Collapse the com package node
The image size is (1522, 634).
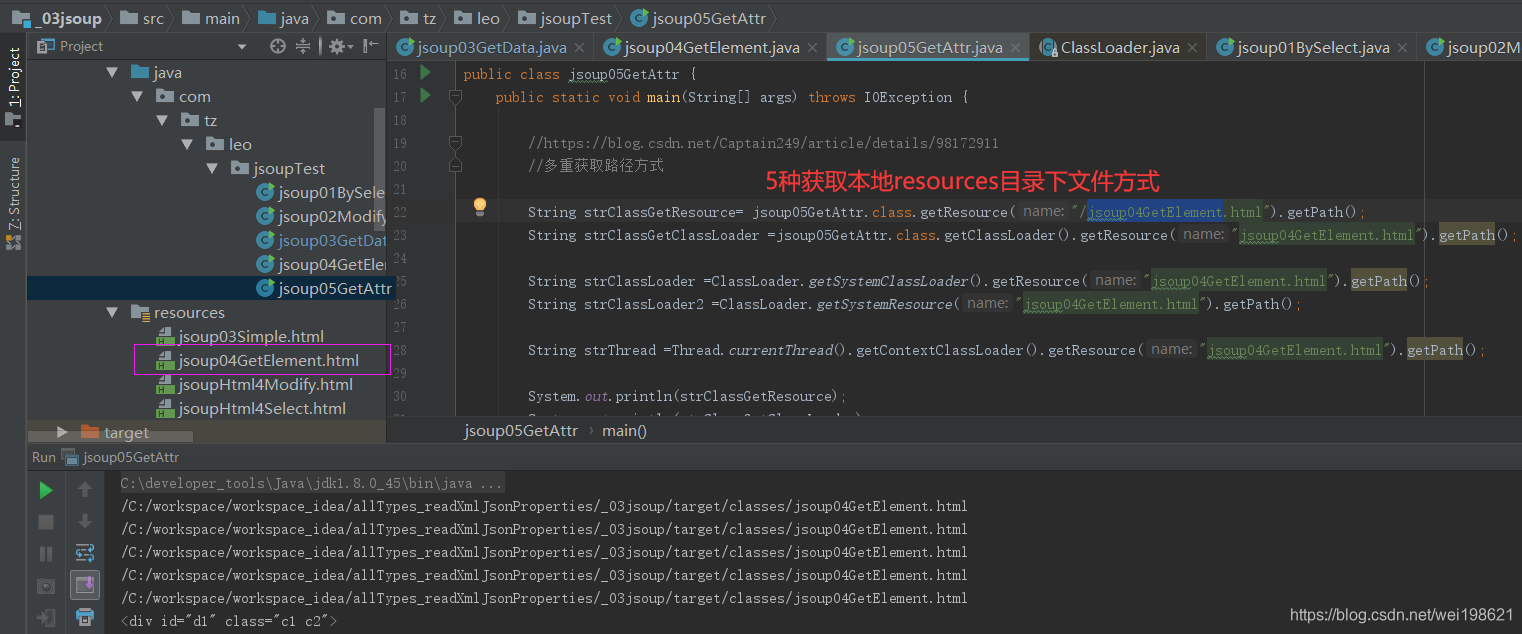(138, 96)
